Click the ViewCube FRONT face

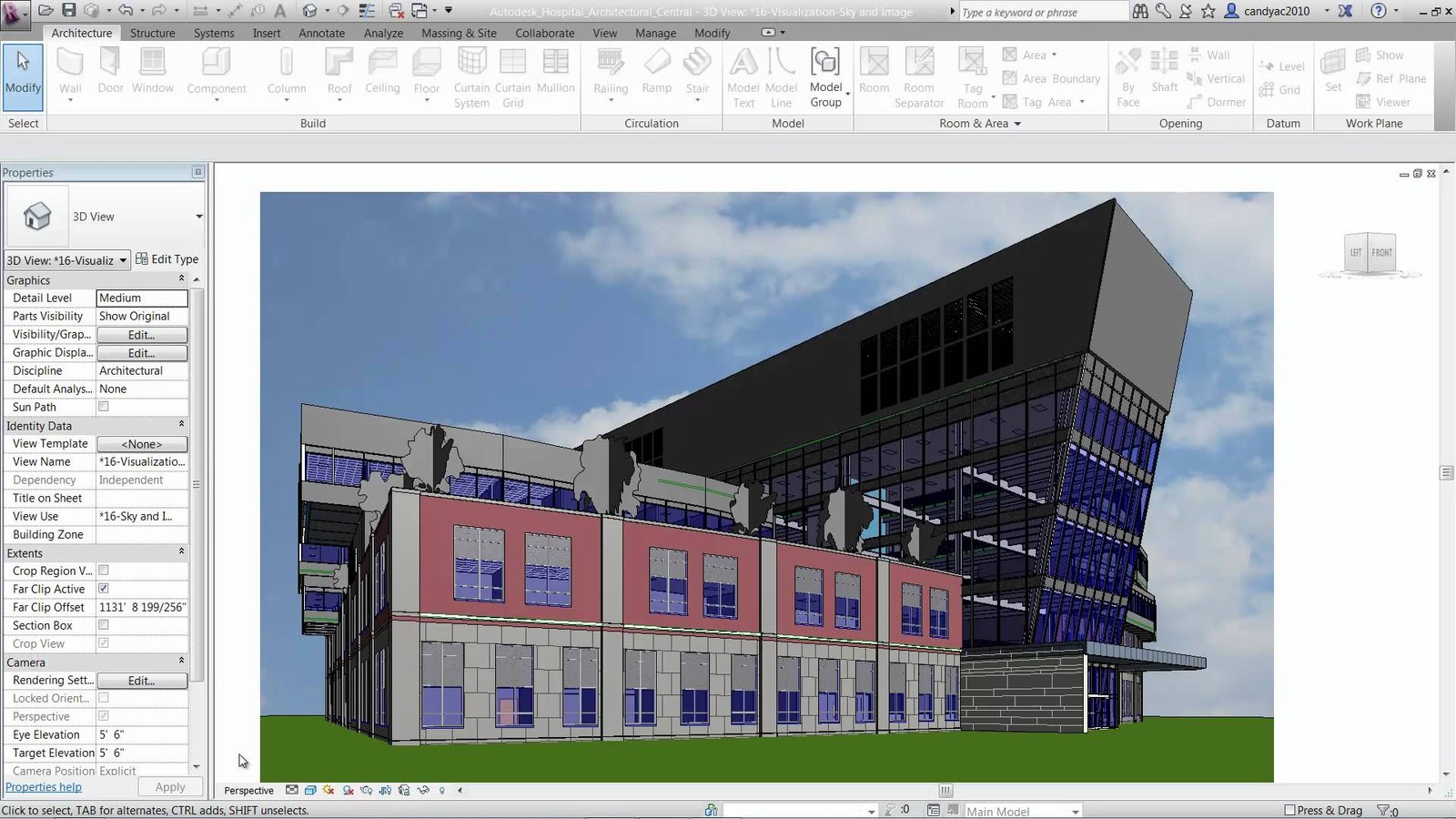[x=1381, y=253]
